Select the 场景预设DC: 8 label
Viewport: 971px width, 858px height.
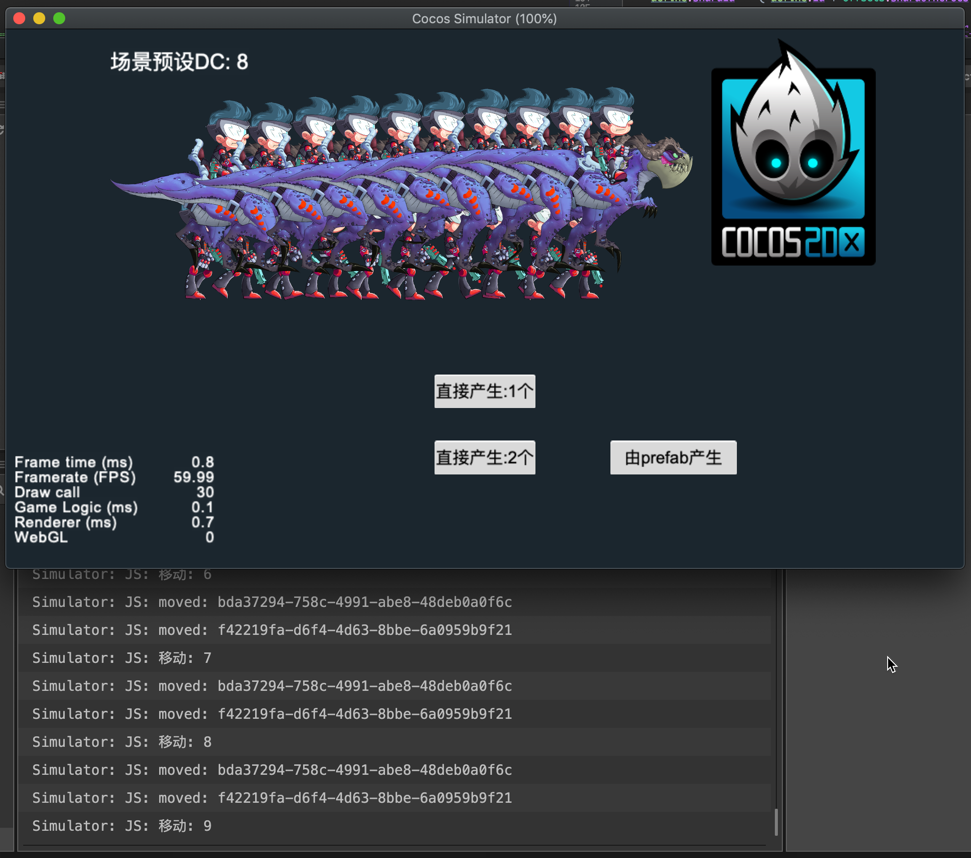179,62
